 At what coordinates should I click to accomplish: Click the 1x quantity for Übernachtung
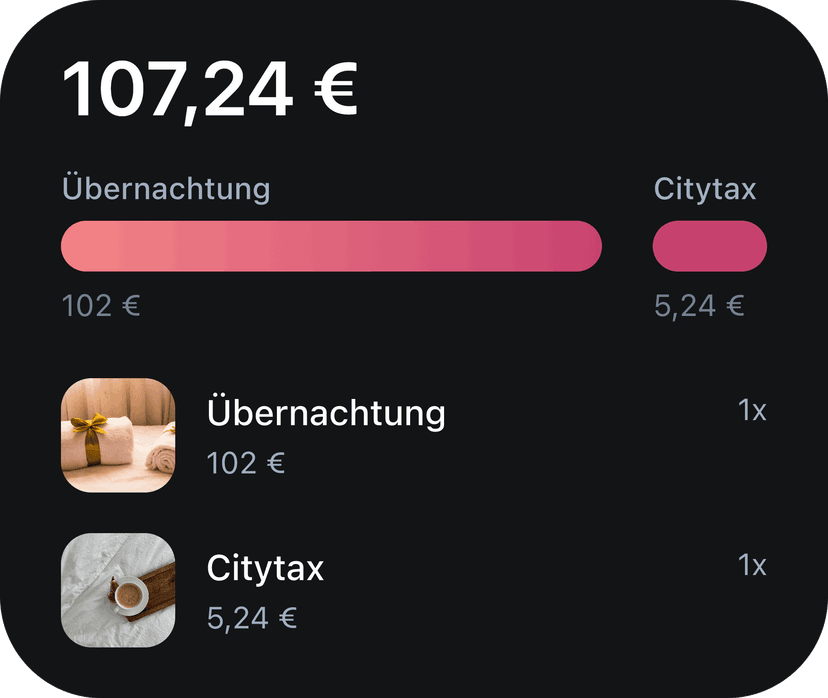click(x=752, y=410)
